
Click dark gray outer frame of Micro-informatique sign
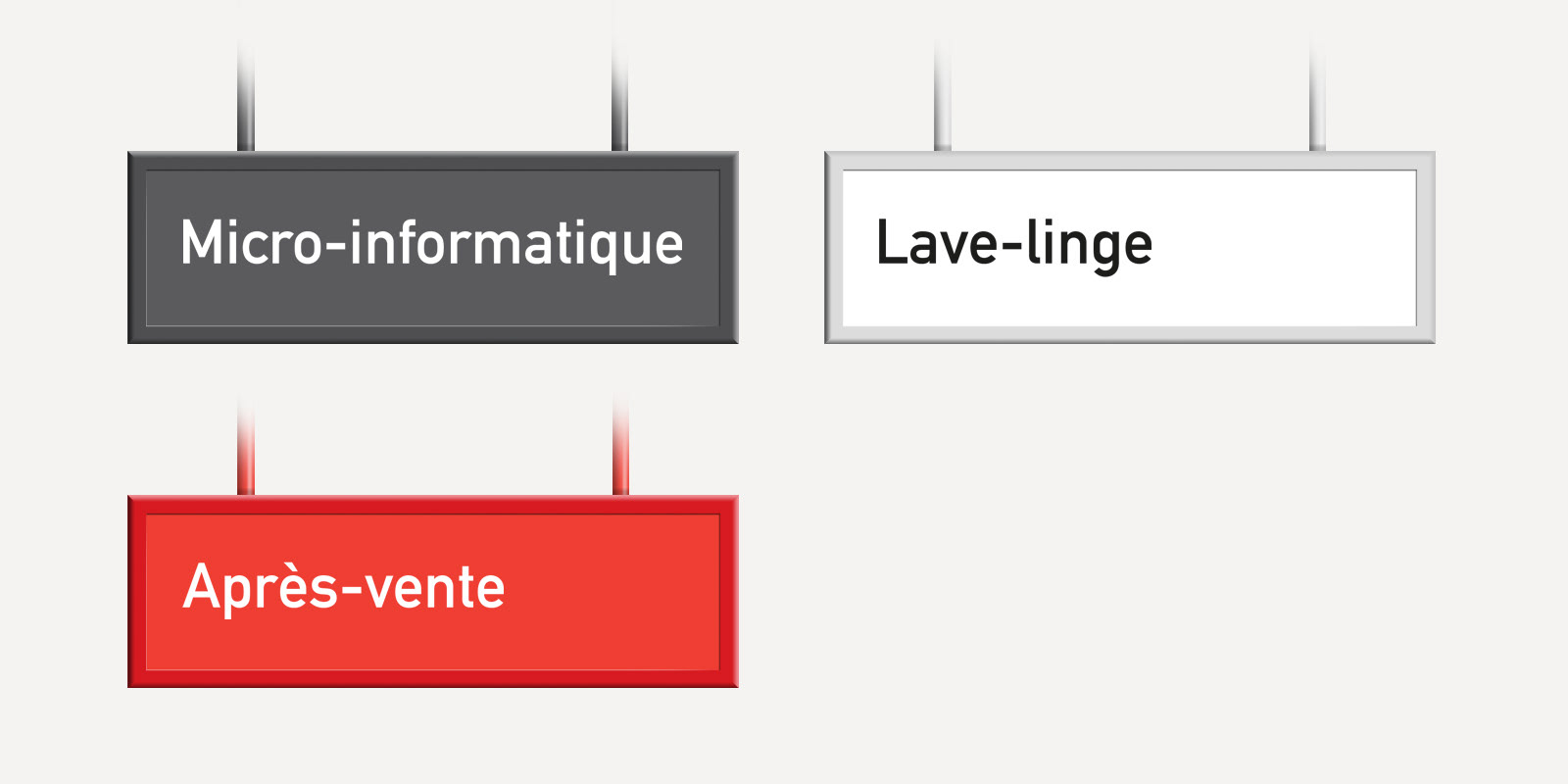coord(432,161)
